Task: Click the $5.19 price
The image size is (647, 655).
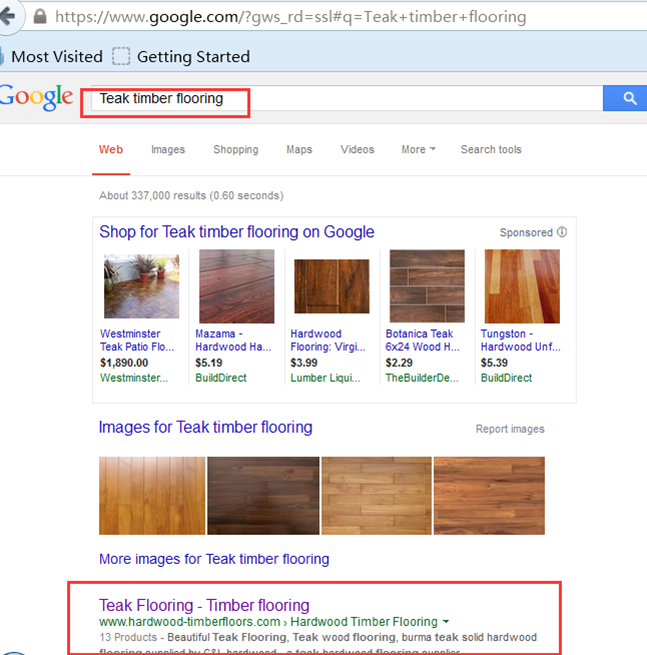Action: point(209,363)
